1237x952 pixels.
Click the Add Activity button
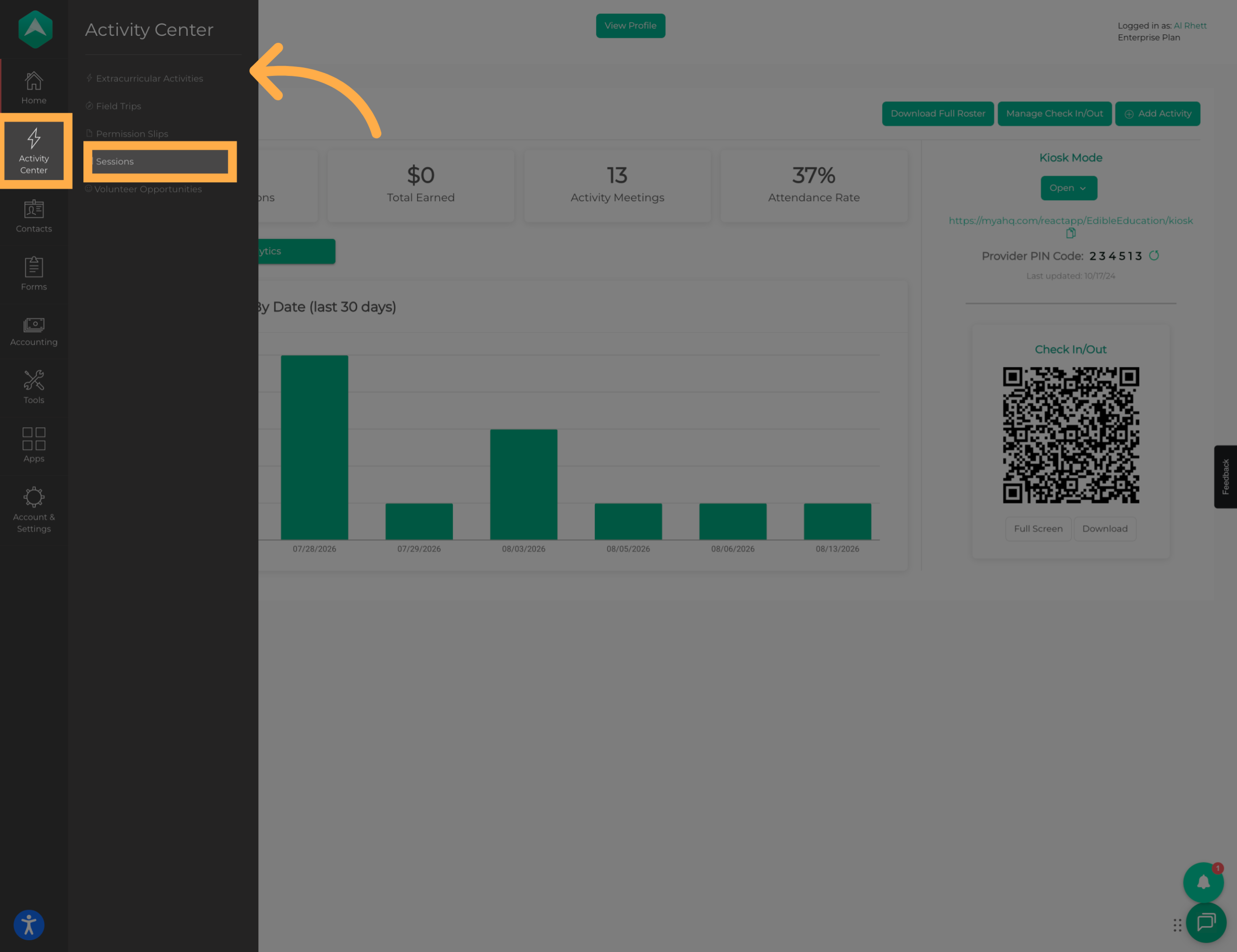[x=1158, y=113]
